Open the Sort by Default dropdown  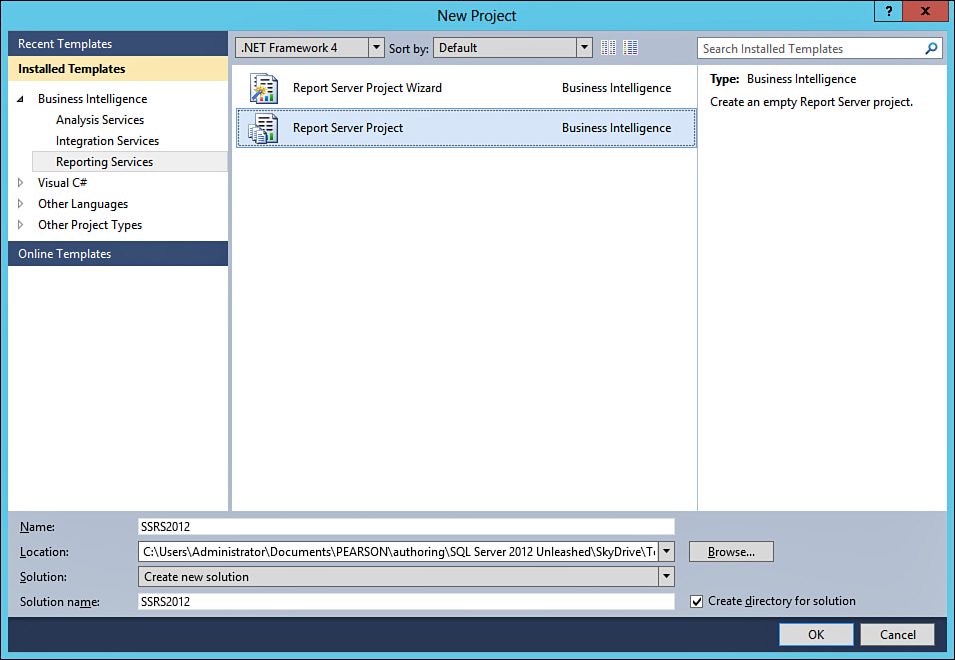coord(584,48)
